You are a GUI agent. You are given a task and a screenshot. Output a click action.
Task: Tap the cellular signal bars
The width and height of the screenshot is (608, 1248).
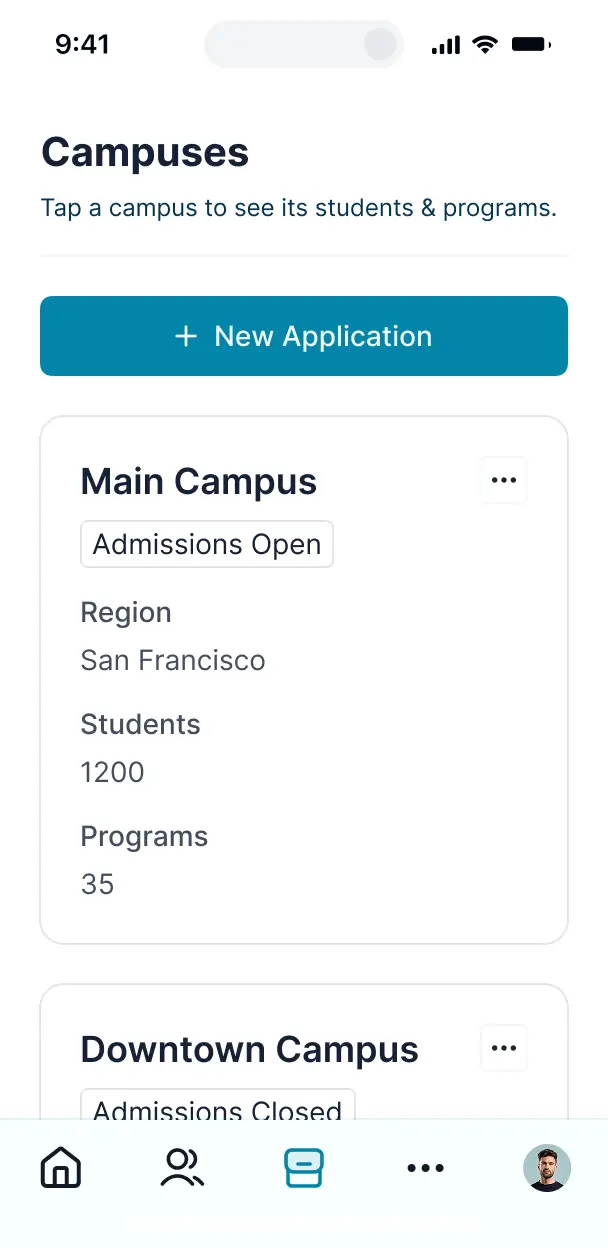[446, 45]
